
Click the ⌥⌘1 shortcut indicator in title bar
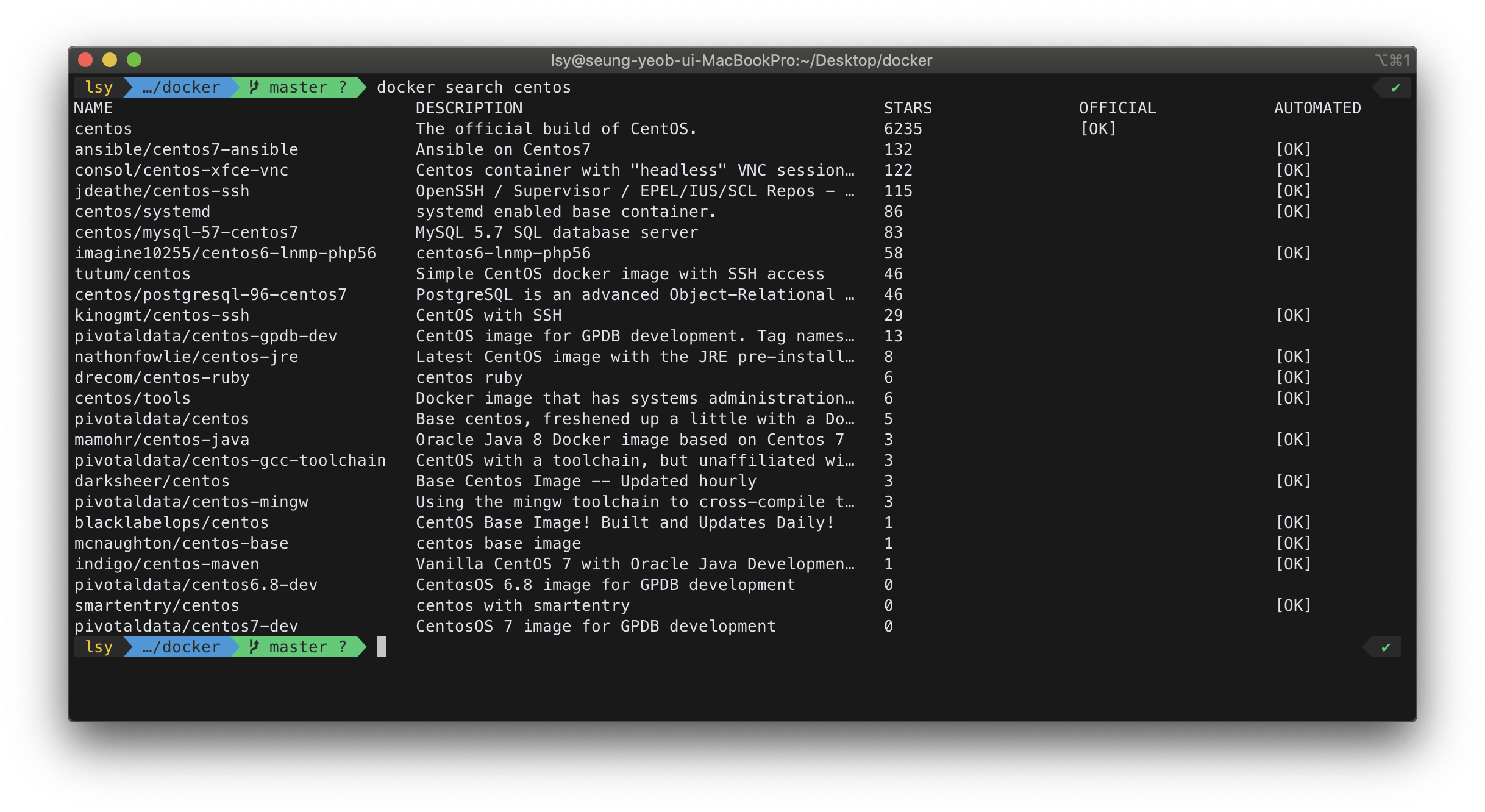(x=1392, y=60)
